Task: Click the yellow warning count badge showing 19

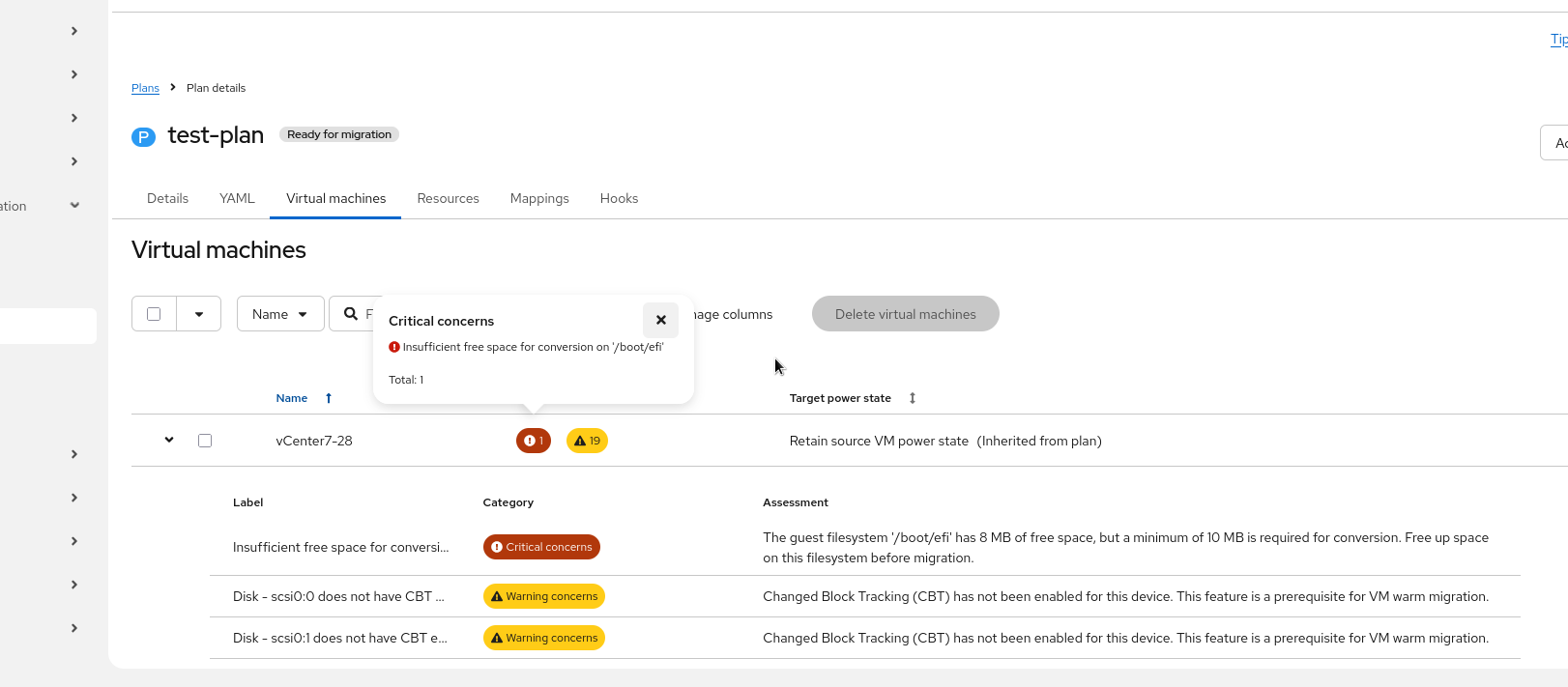Action: (587, 441)
